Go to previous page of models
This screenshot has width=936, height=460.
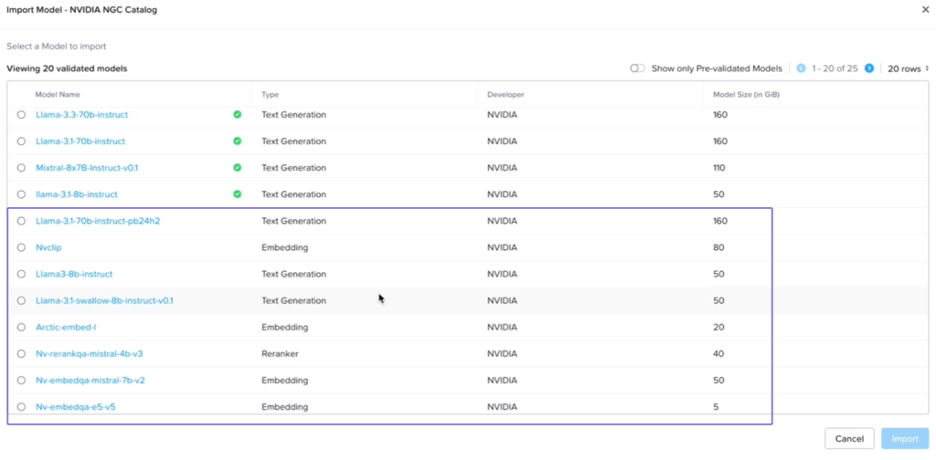click(801, 69)
